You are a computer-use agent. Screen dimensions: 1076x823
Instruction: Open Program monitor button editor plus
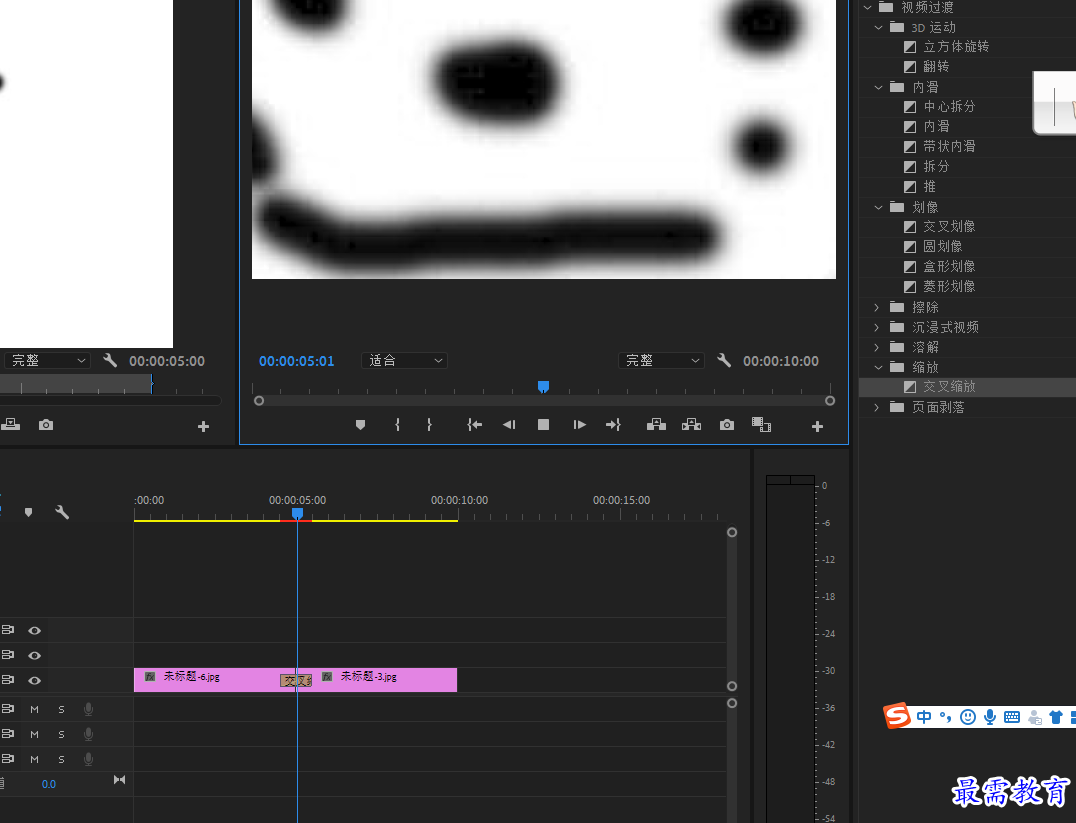point(817,426)
